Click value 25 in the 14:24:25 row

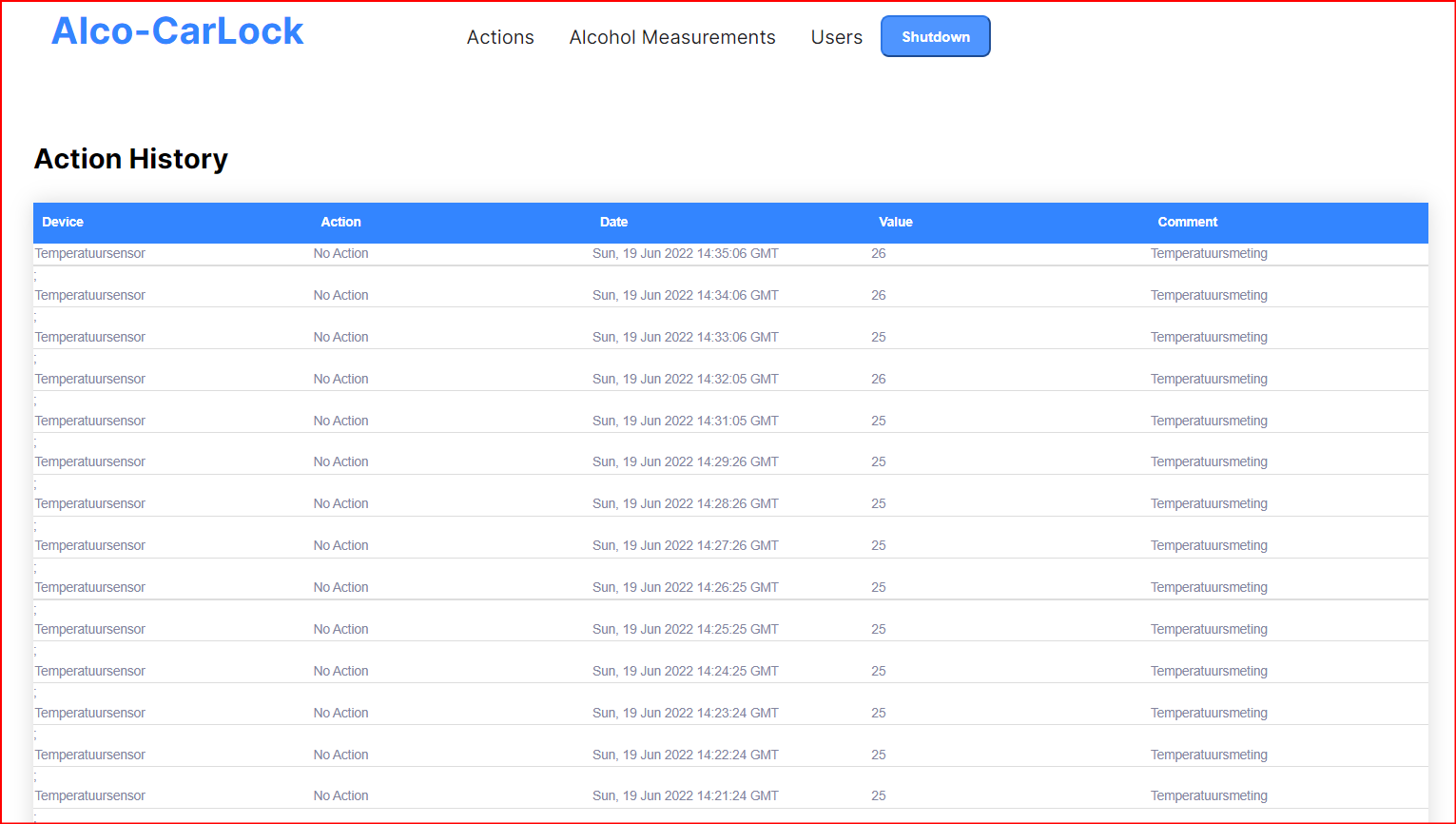tap(879, 671)
